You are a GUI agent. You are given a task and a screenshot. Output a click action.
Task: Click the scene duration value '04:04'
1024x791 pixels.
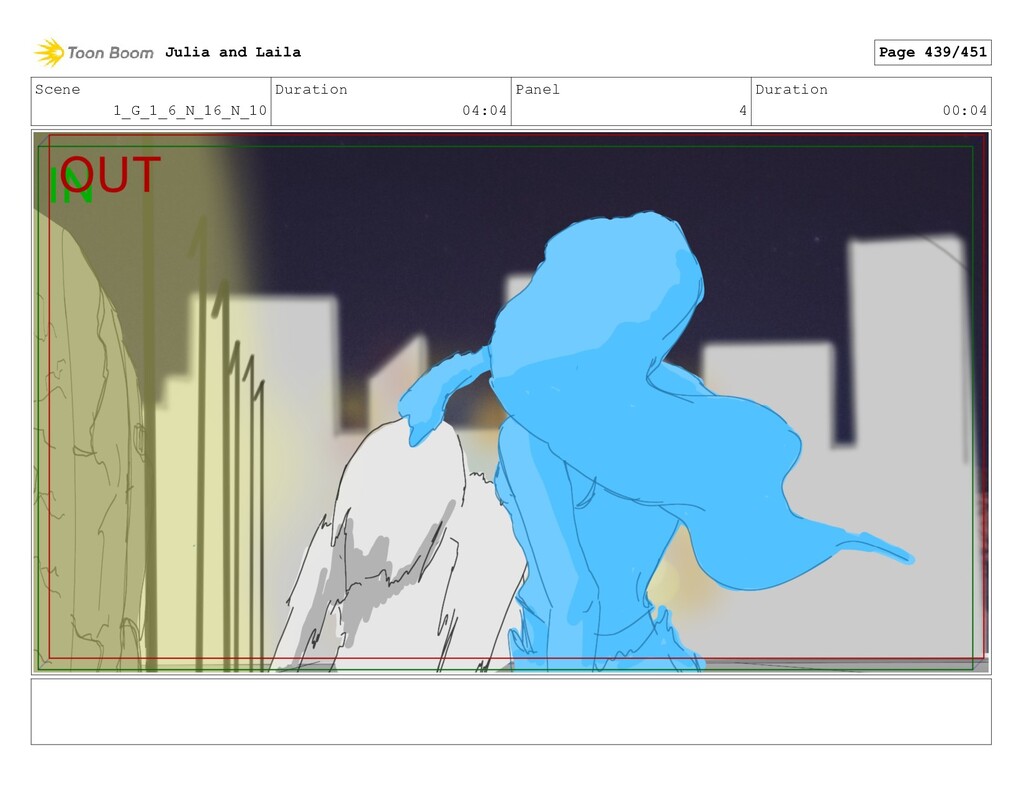(x=485, y=110)
